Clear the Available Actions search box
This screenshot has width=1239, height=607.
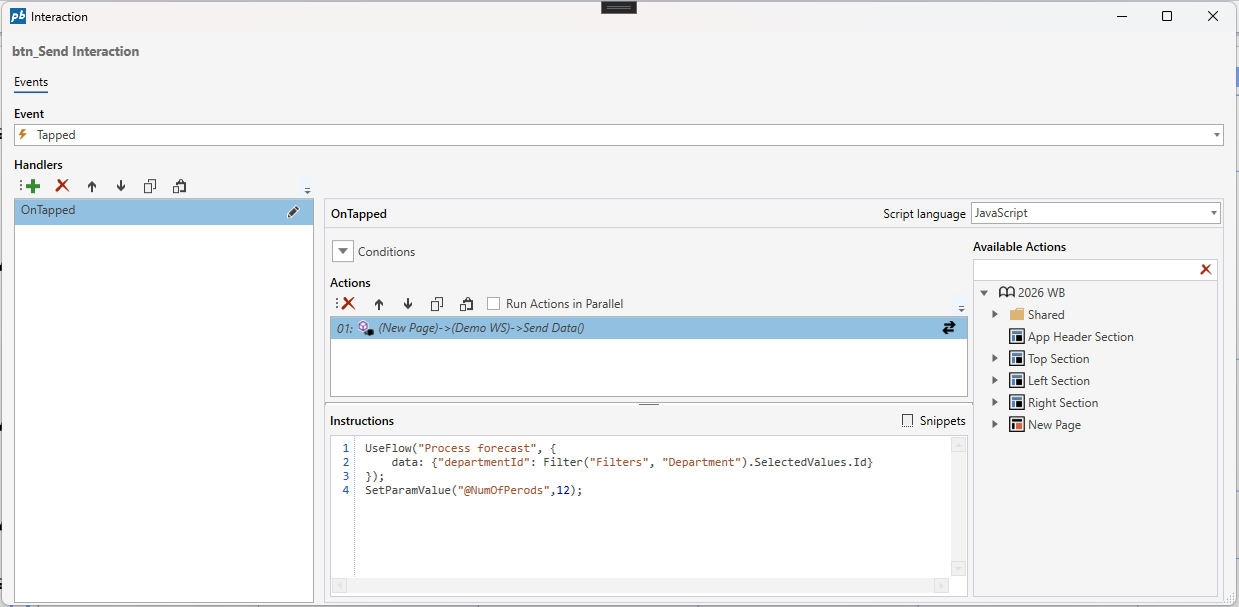(1205, 270)
